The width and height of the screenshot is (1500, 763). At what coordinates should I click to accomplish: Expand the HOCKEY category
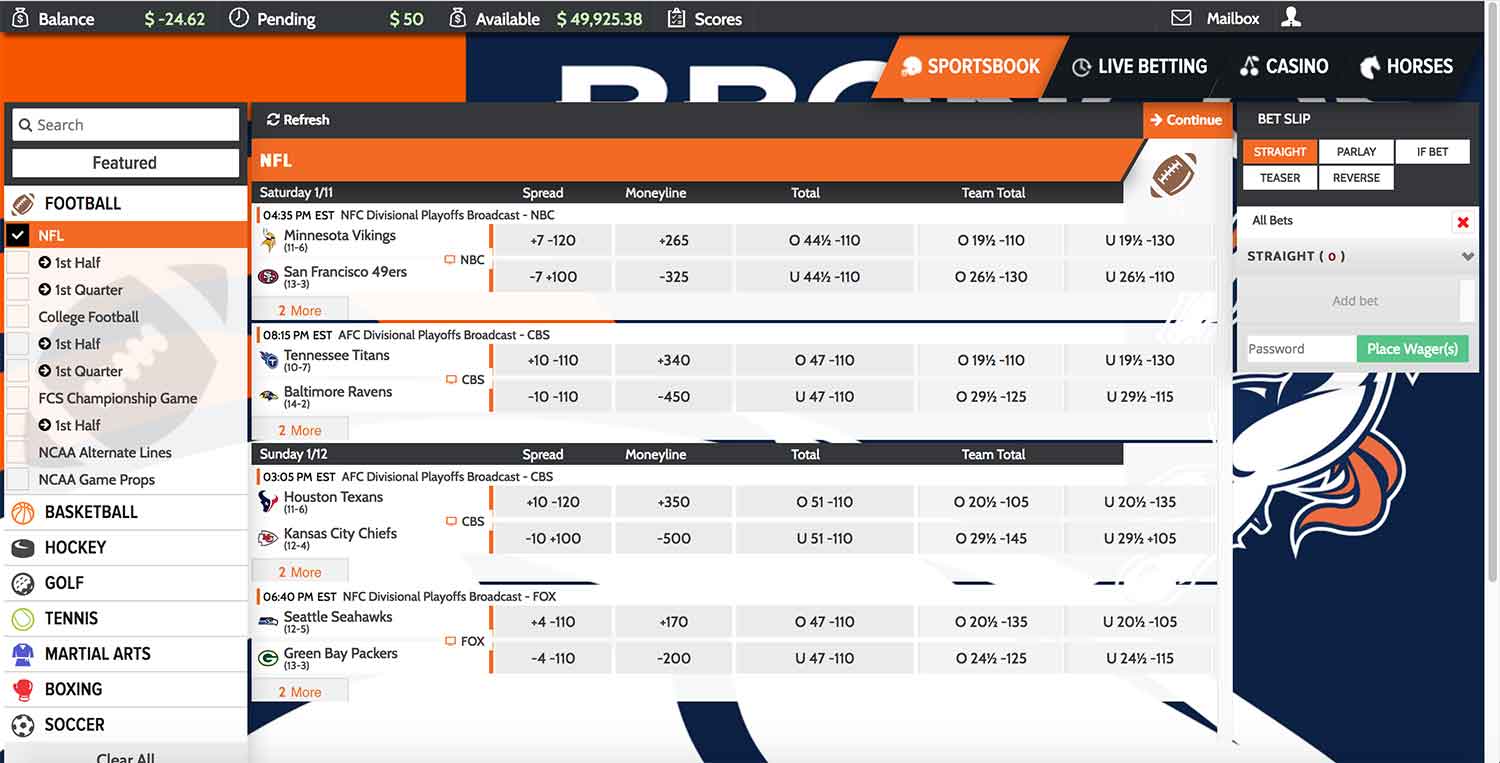(x=125, y=547)
